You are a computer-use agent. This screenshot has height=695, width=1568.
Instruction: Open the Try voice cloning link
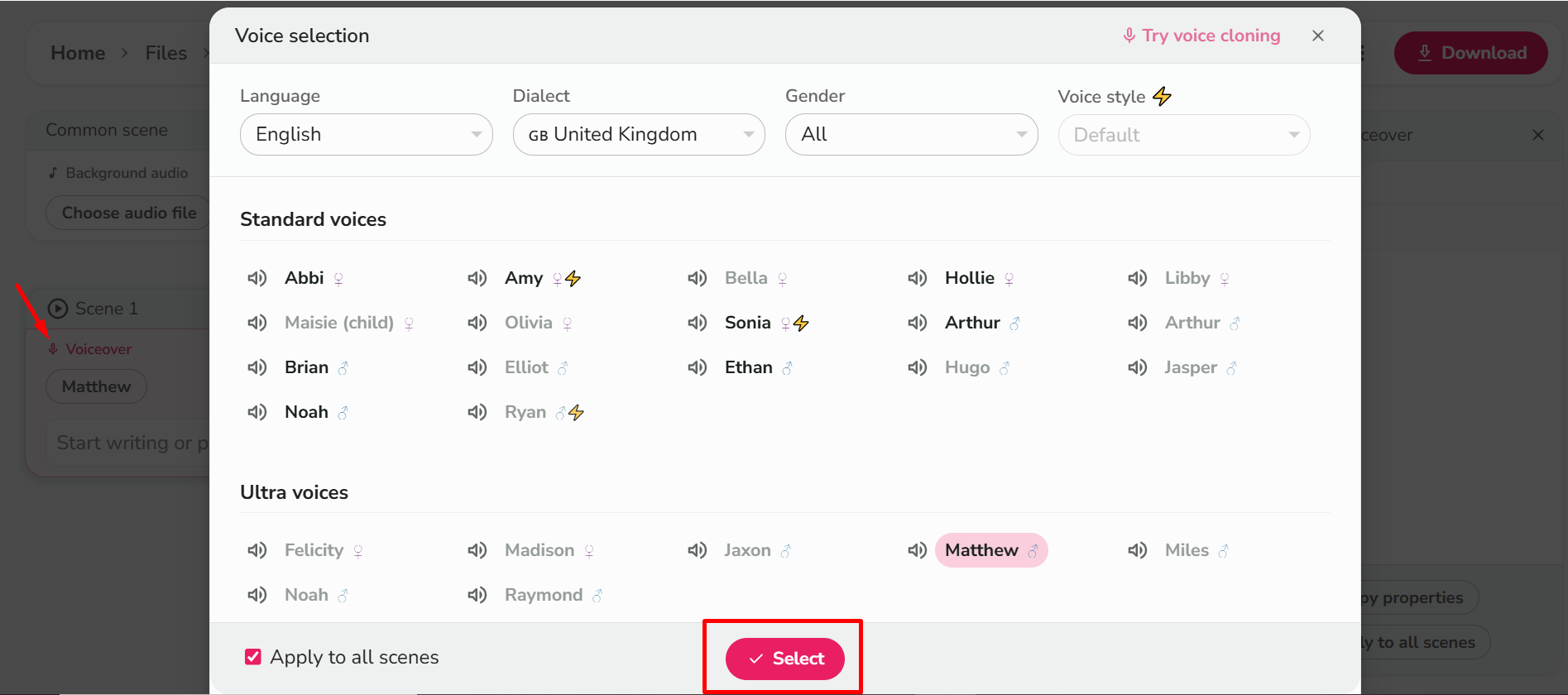pyautogui.click(x=1201, y=36)
